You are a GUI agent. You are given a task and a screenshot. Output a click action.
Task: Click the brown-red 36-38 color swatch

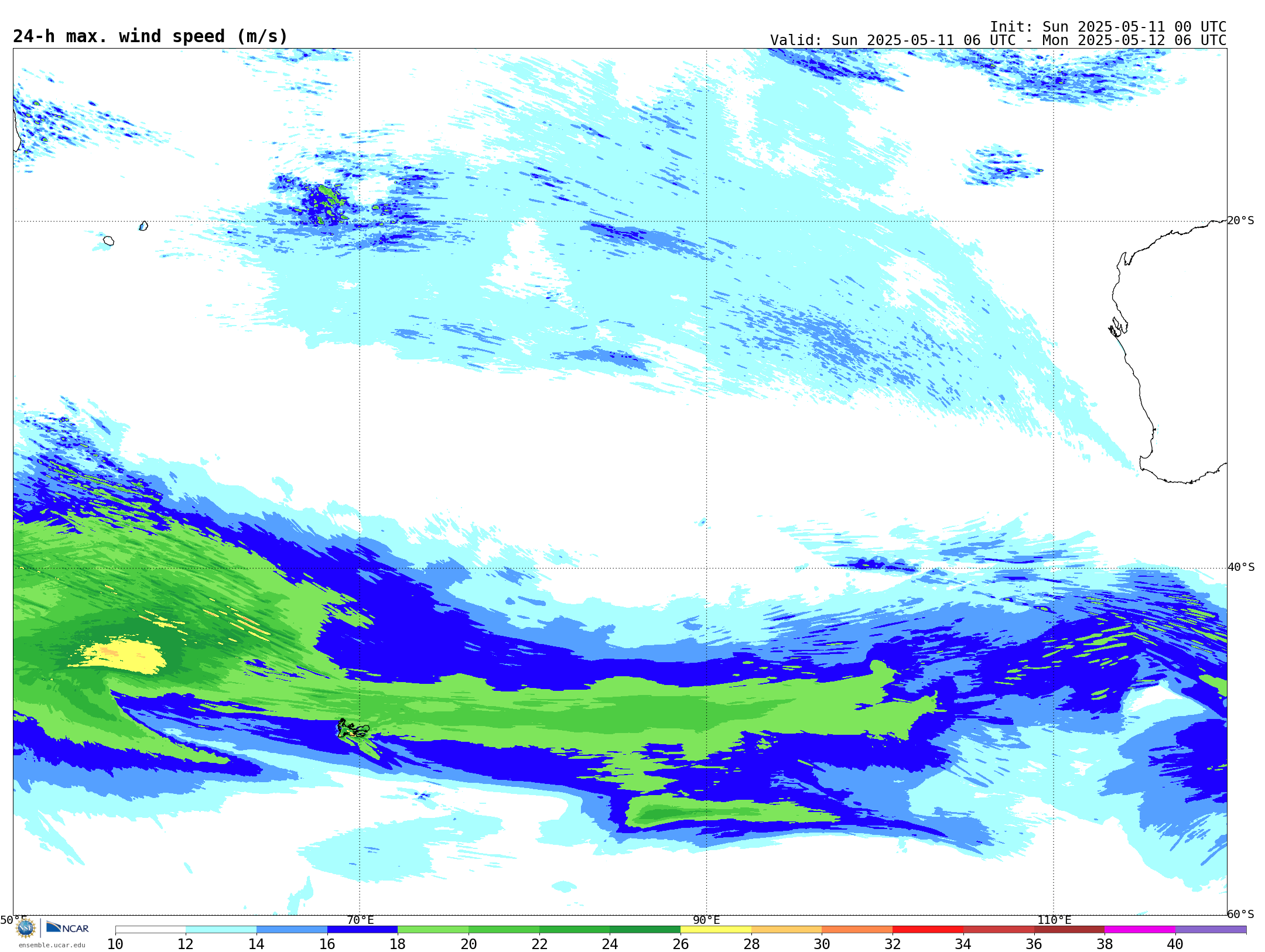click(x=1069, y=930)
